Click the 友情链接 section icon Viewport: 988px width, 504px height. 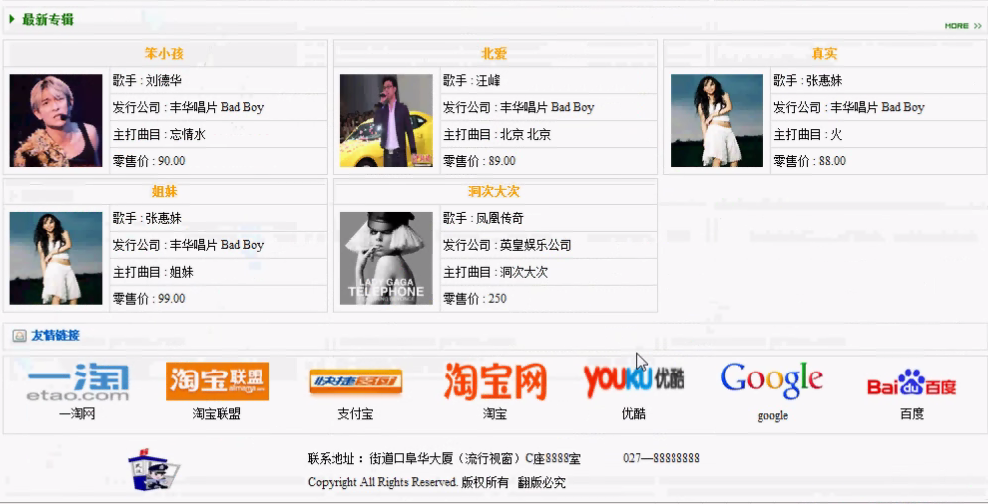point(20,336)
